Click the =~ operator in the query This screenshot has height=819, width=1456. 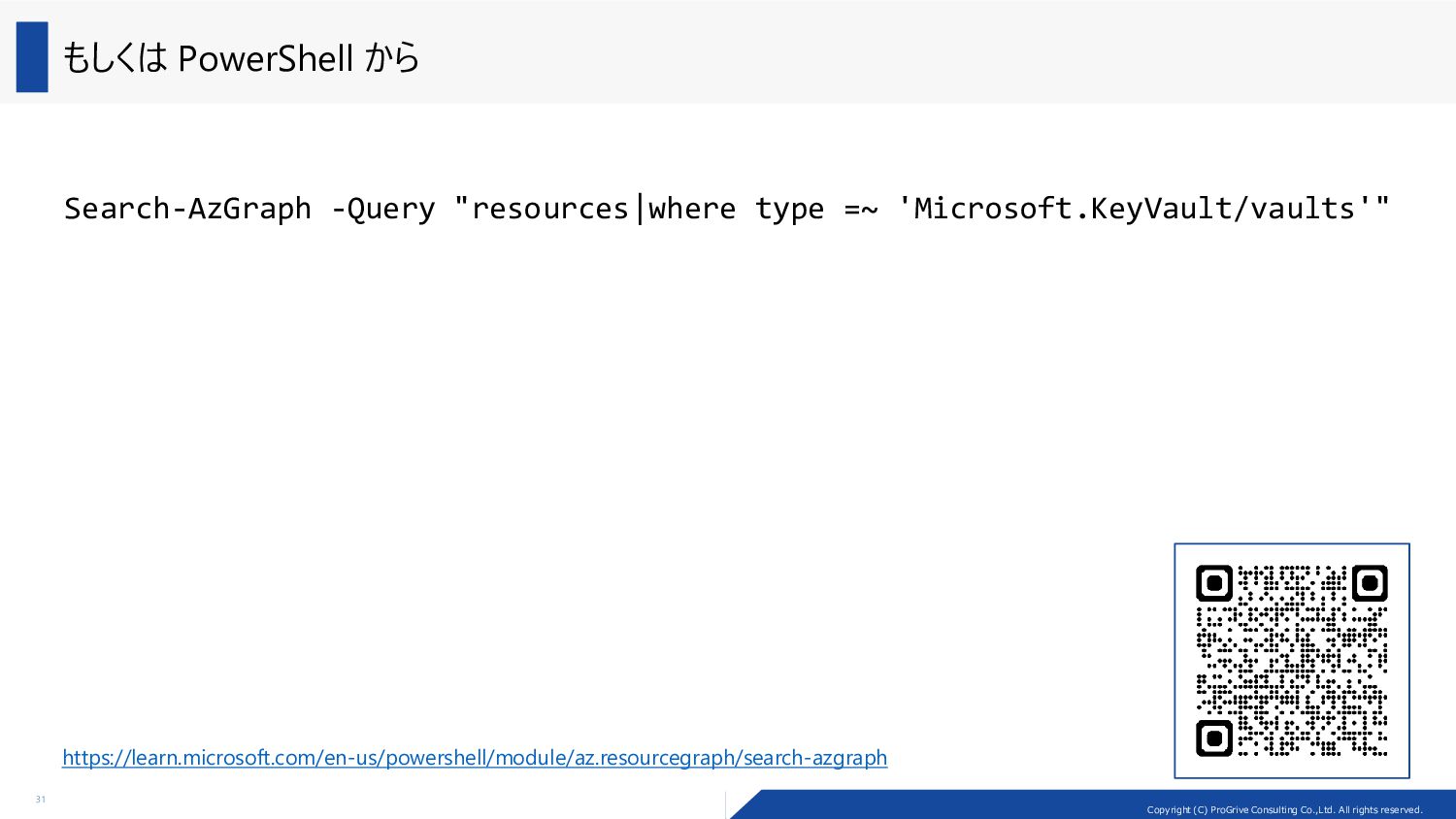861,209
